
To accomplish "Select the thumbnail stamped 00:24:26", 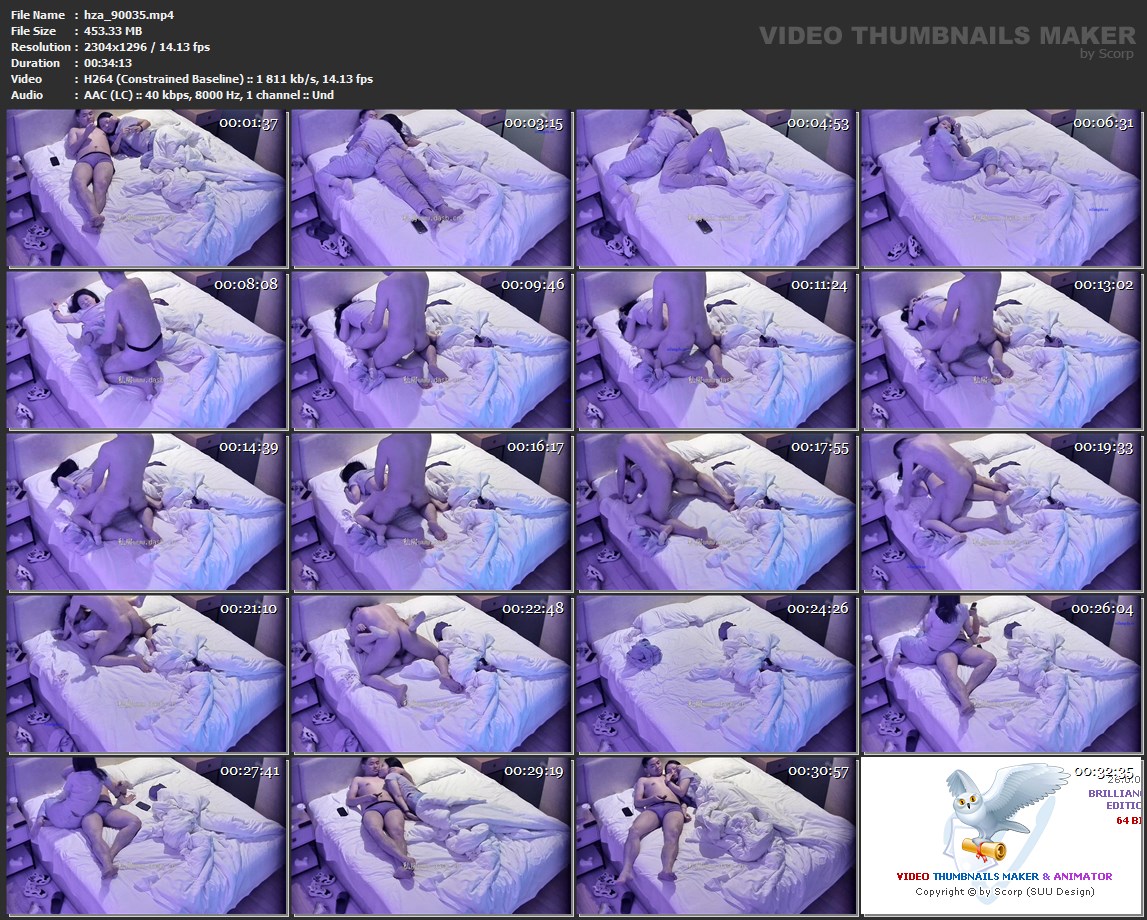I will [x=716, y=674].
